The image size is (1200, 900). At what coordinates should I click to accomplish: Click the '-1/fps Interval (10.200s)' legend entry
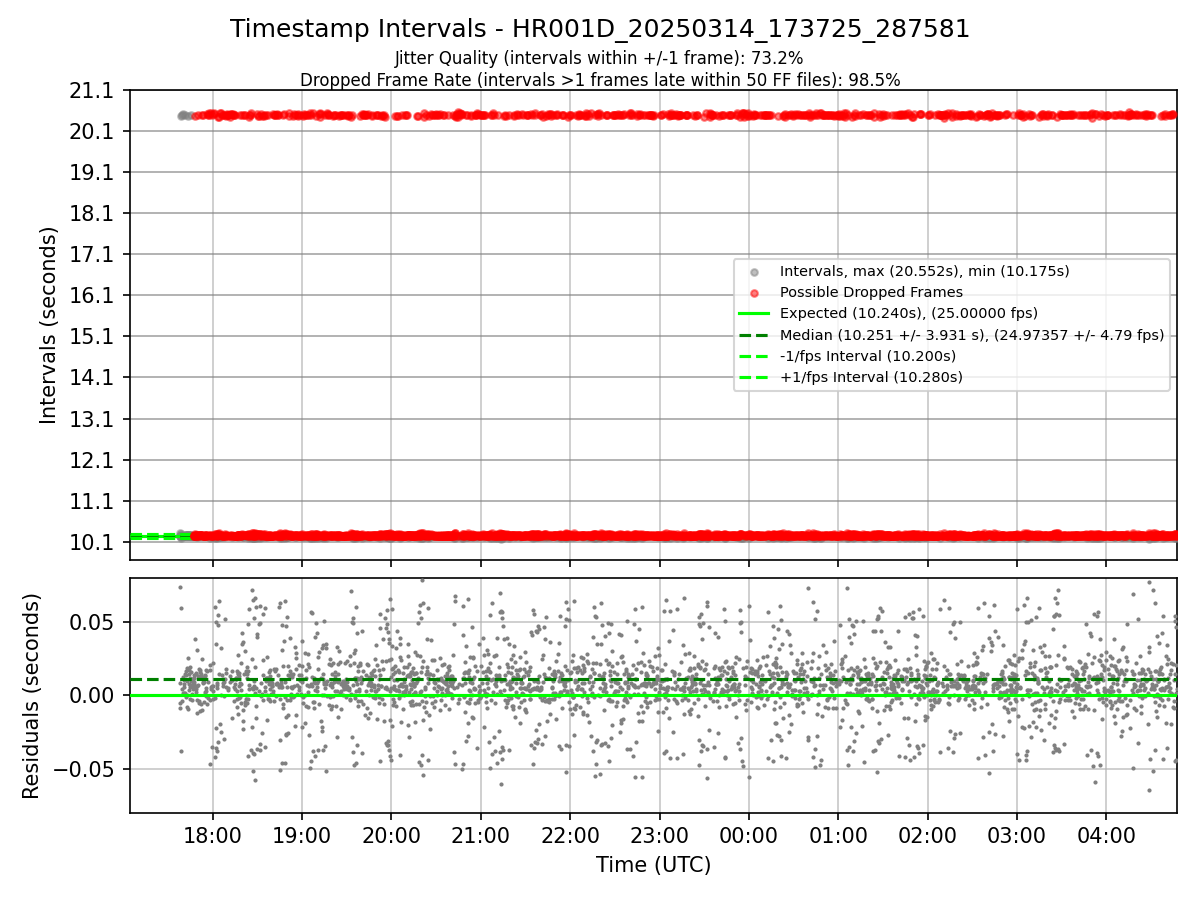tap(868, 356)
